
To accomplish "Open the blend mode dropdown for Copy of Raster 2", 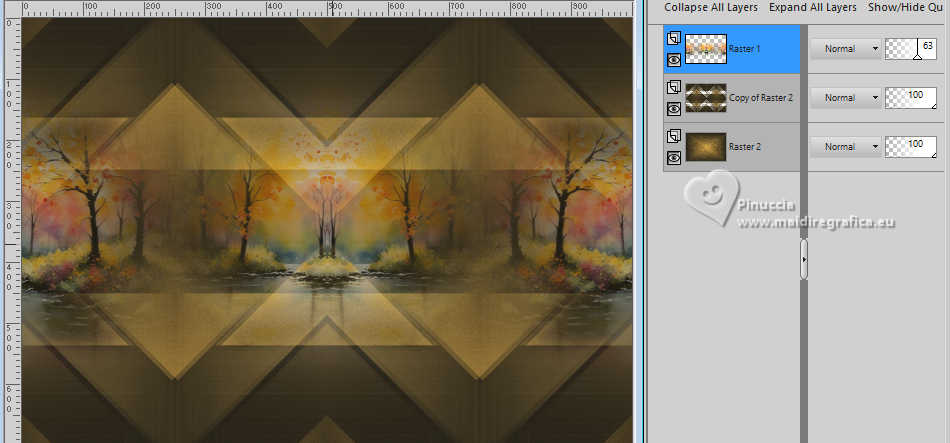I will pos(845,98).
